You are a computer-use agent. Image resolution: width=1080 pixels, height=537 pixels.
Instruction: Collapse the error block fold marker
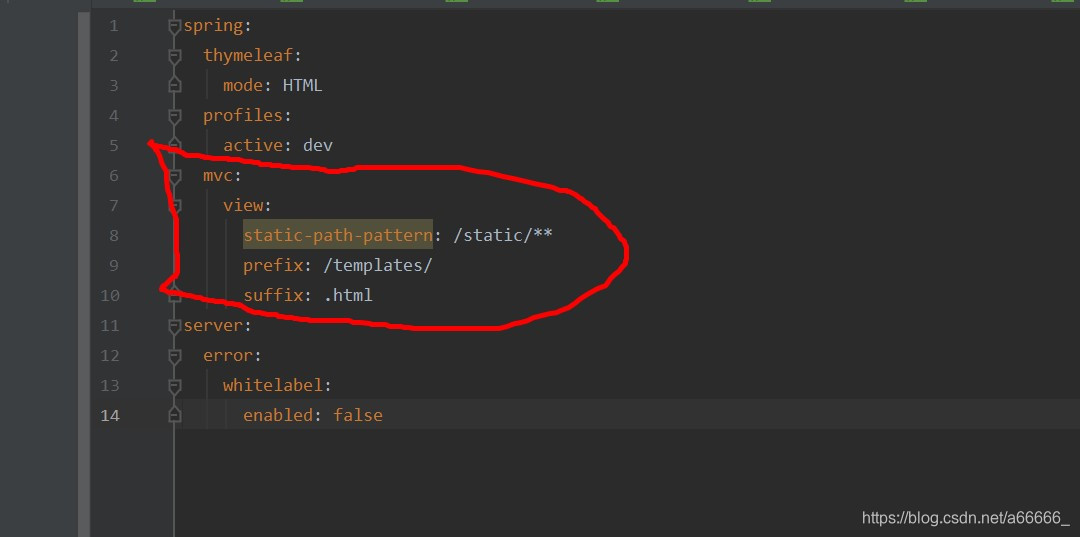(175, 355)
